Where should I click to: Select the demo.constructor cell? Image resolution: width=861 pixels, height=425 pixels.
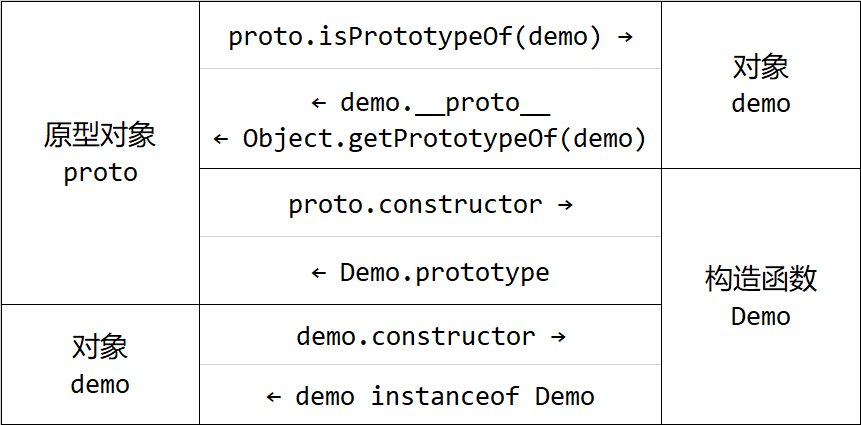point(430,335)
